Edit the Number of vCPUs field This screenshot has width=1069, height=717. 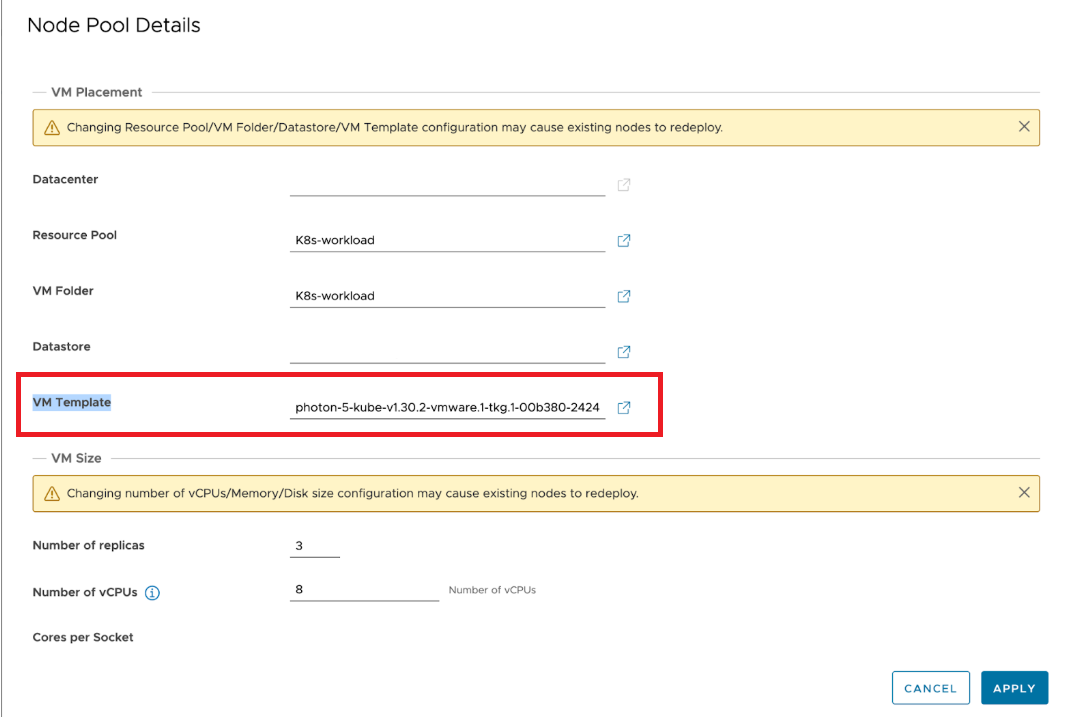click(x=364, y=590)
